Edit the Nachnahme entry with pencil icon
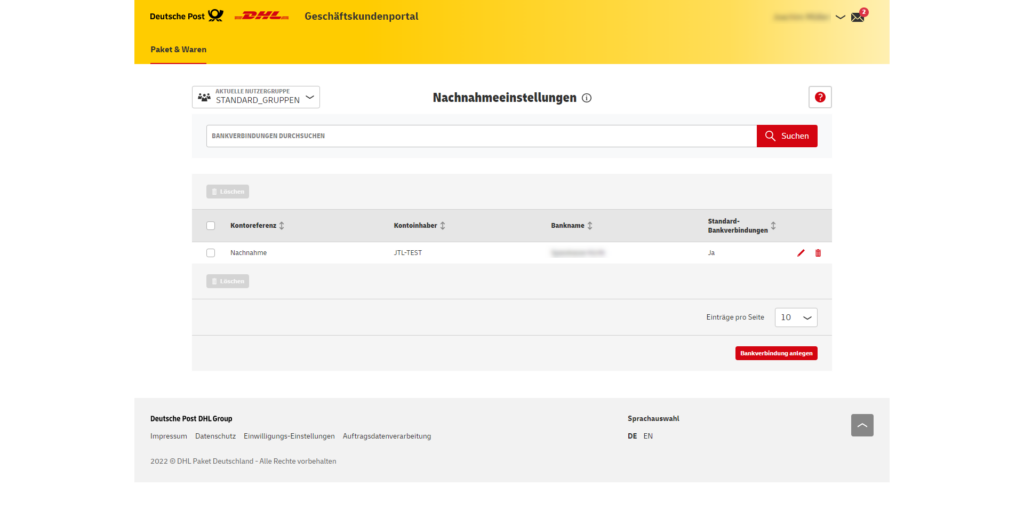This screenshot has width=1024, height=517. pyautogui.click(x=801, y=253)
